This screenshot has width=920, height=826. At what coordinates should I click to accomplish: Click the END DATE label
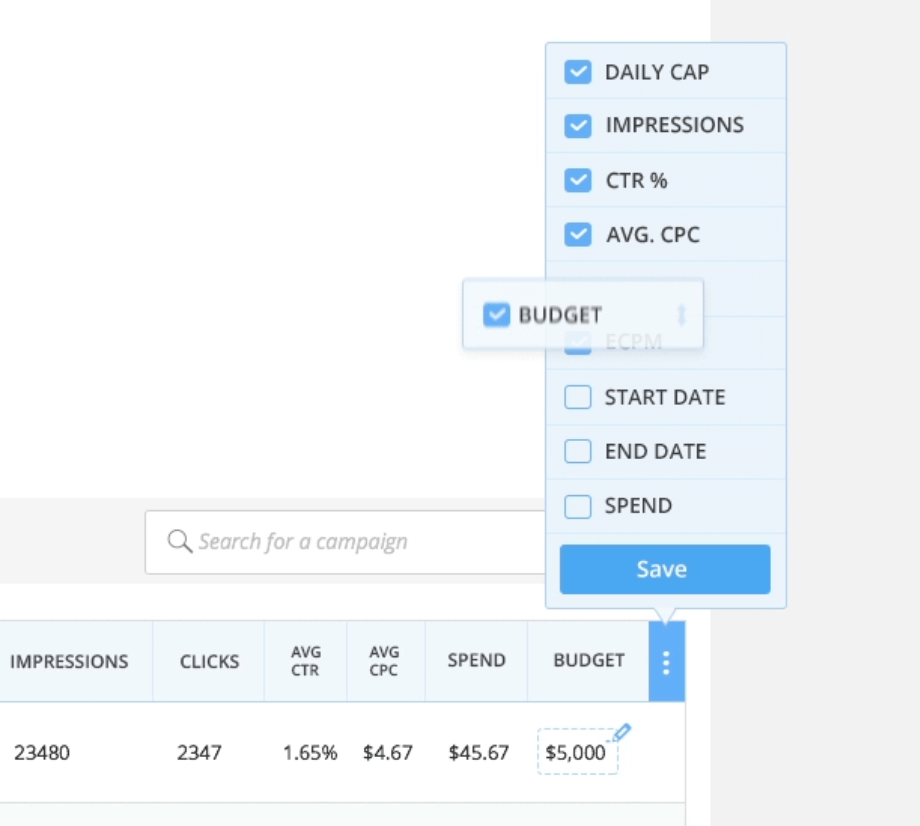(x=655, y=451)
